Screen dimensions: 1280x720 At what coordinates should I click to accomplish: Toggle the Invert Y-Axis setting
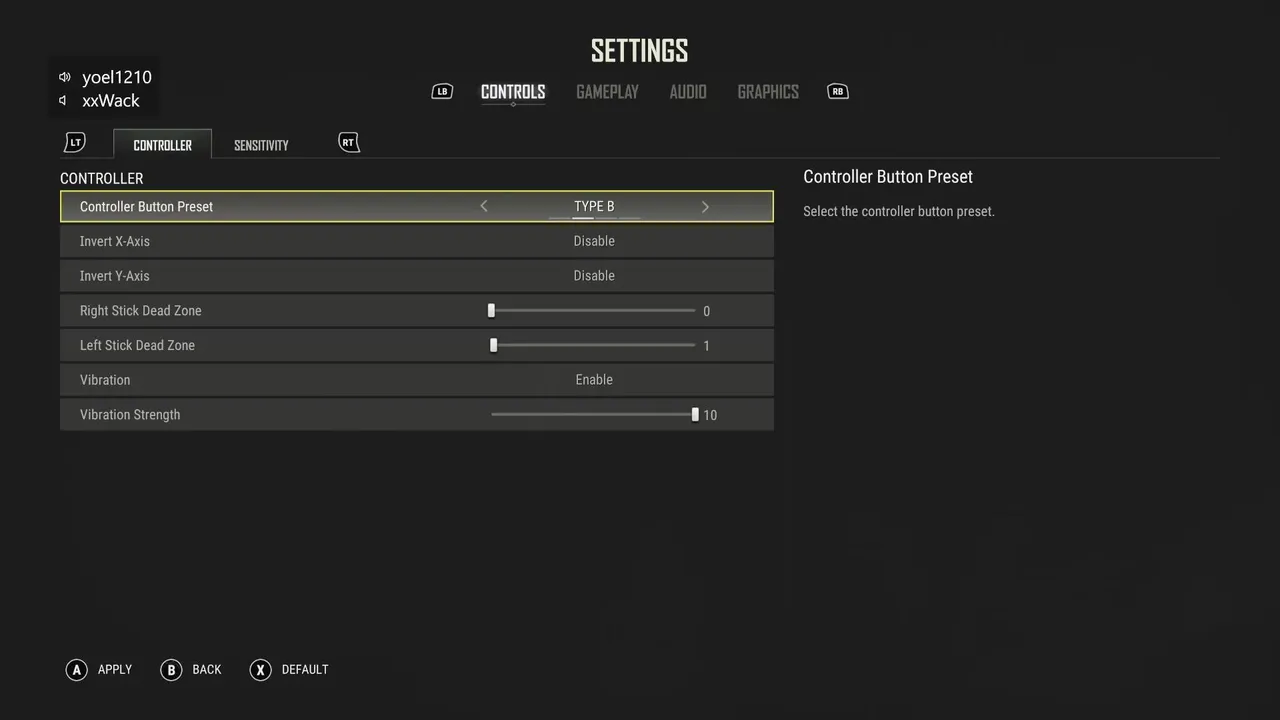[x=594, y=276]
